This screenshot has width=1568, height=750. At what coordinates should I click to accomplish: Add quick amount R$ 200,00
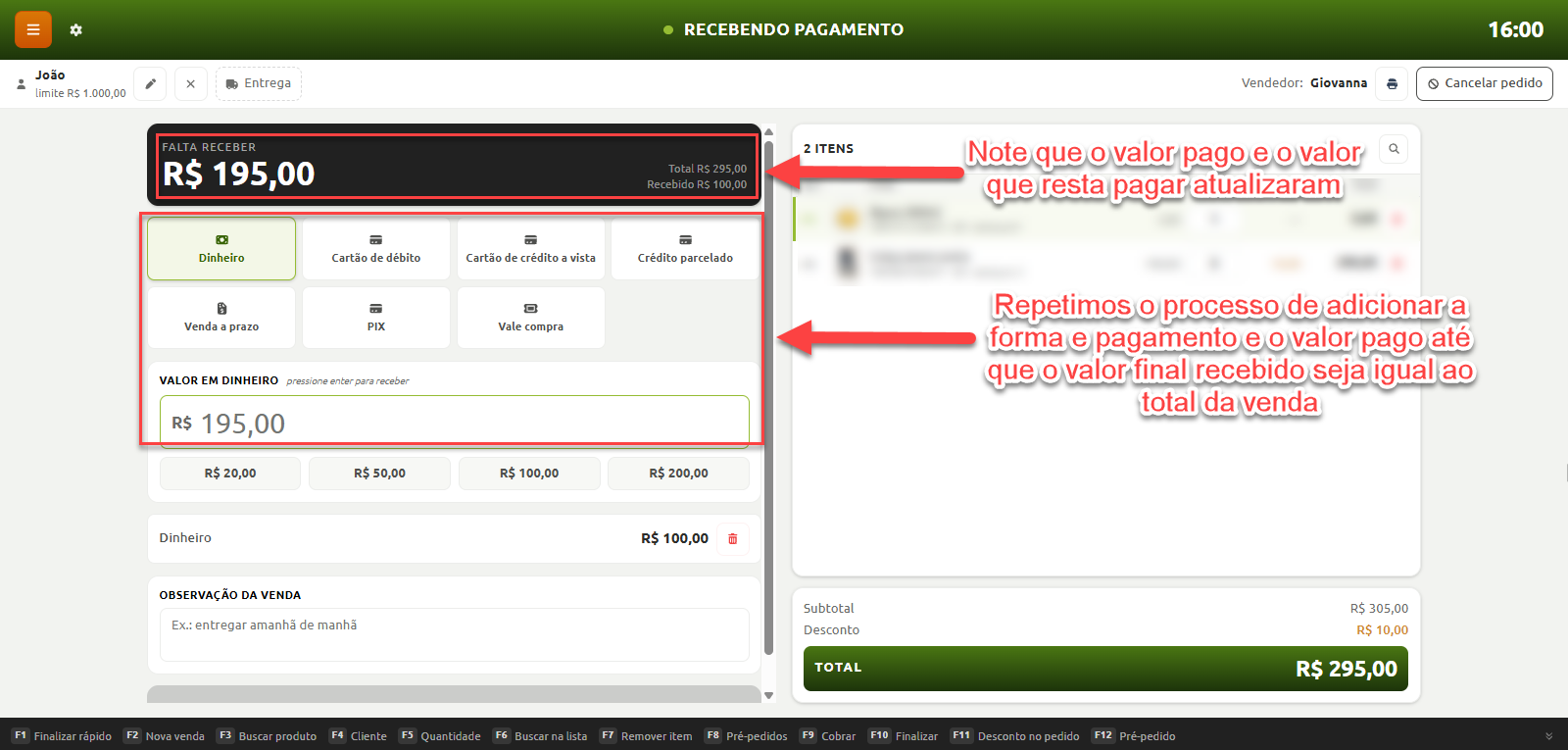678,474
